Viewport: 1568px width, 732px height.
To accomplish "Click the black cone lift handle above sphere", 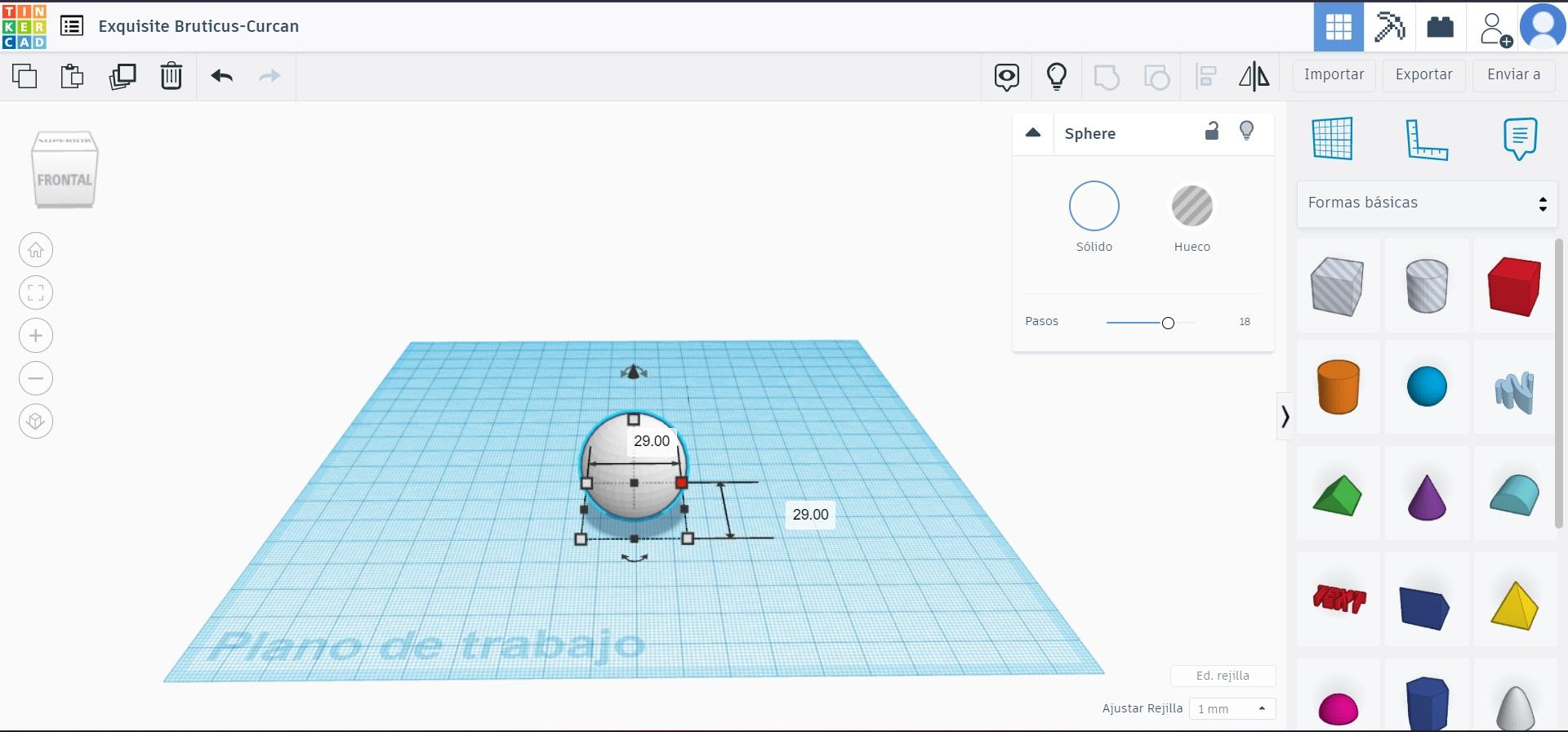I will (x=634, y=373).
